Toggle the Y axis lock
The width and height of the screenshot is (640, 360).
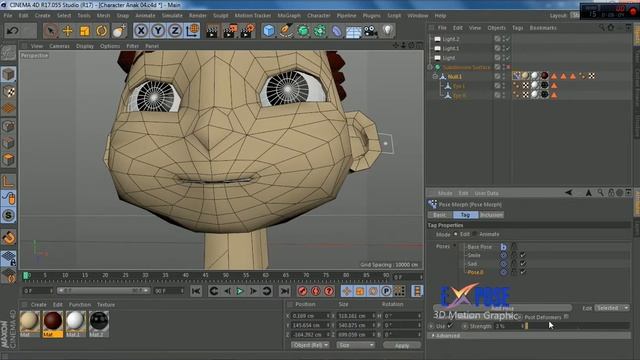(158, 31)
